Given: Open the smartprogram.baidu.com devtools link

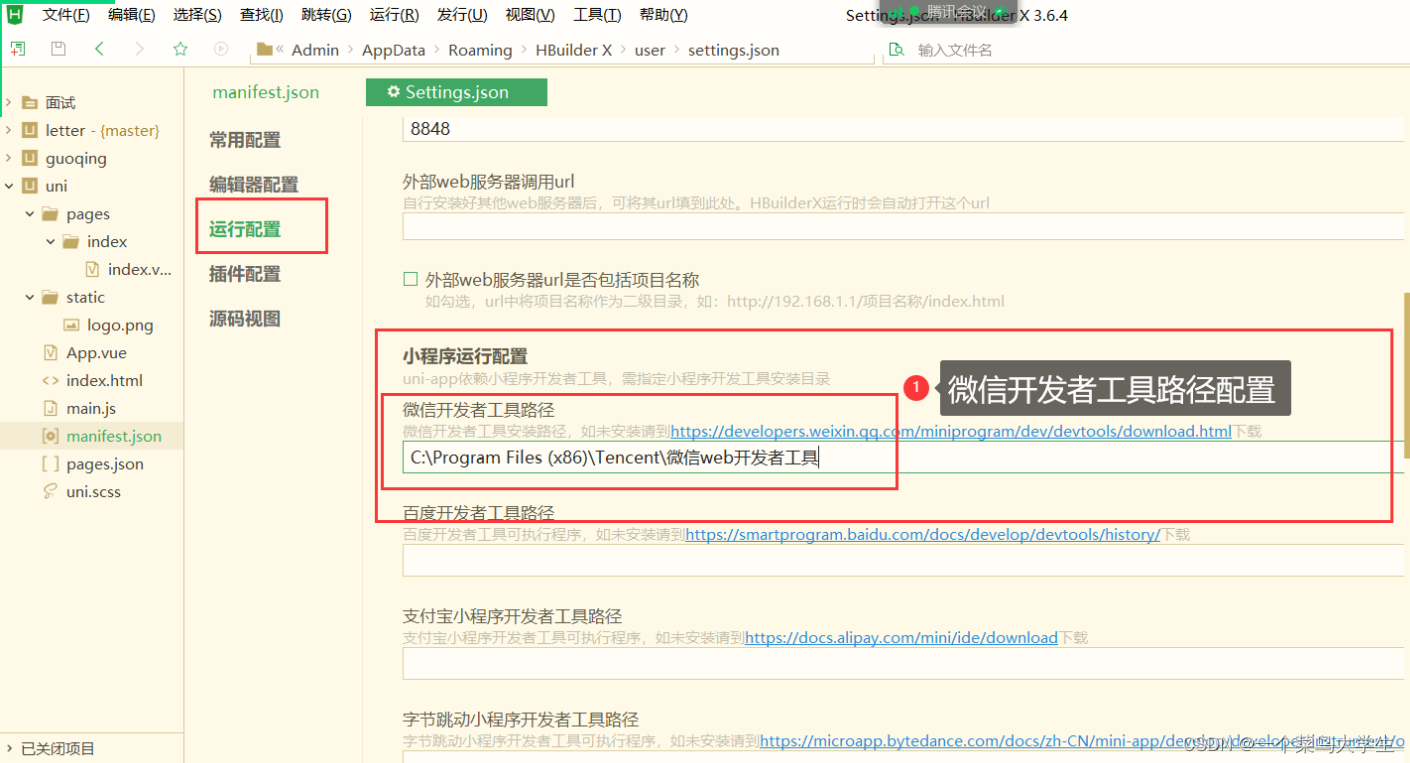Looking at the screenshot, I should pyautogui.click(x=923, y=535).
